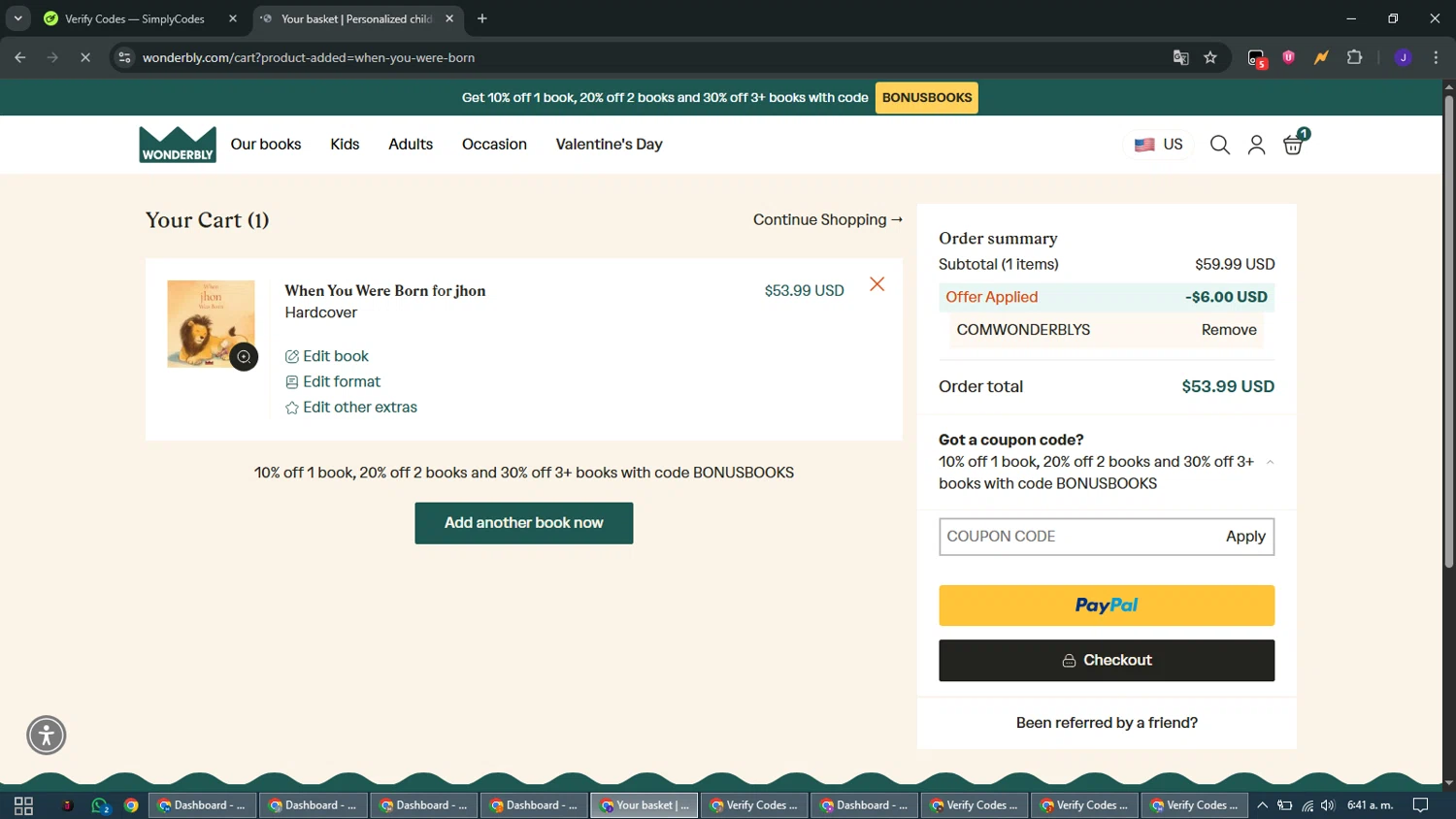Image resolution: width=1456 pixels, height=819 pixels.
Task: Open the site search magnifier icon
Action: (1220, 145)
